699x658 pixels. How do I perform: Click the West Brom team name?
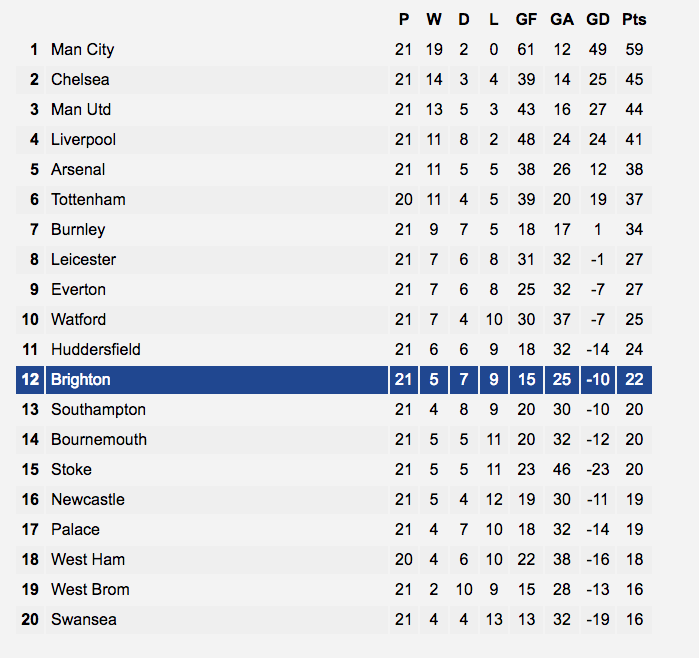90,589
